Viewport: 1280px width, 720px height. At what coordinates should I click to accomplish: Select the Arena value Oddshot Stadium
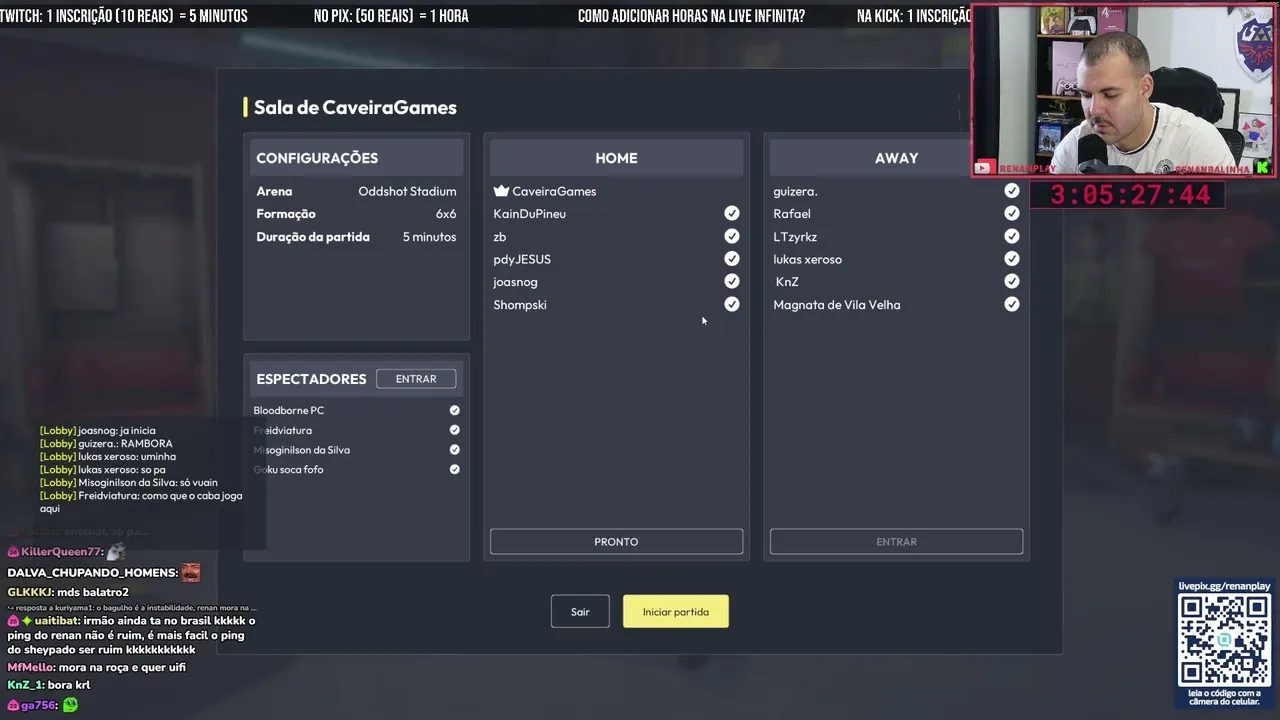tap(407, 191)
